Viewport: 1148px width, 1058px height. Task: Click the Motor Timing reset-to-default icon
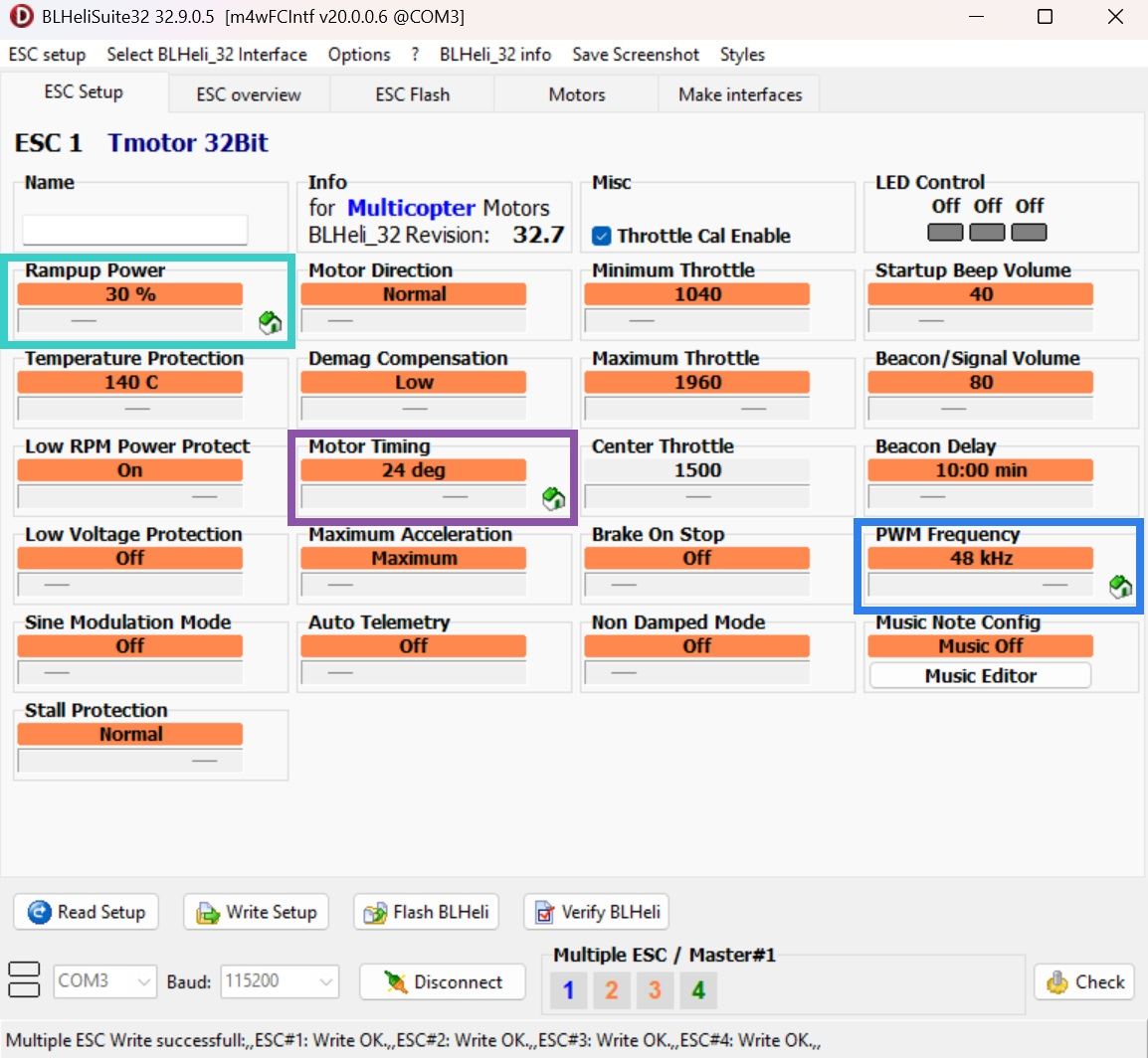553,498
